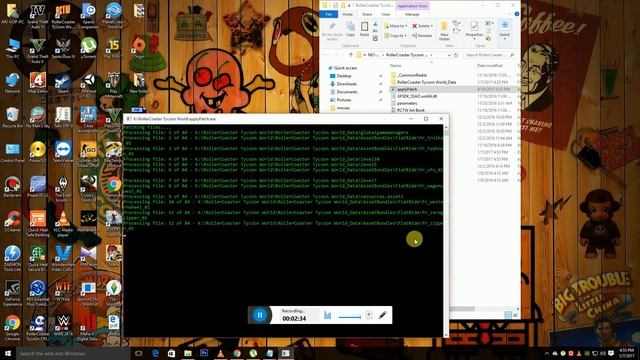640x360 pixels.
Task: Click the recorder webcam circle button
Action: click(x=369, y=315)
